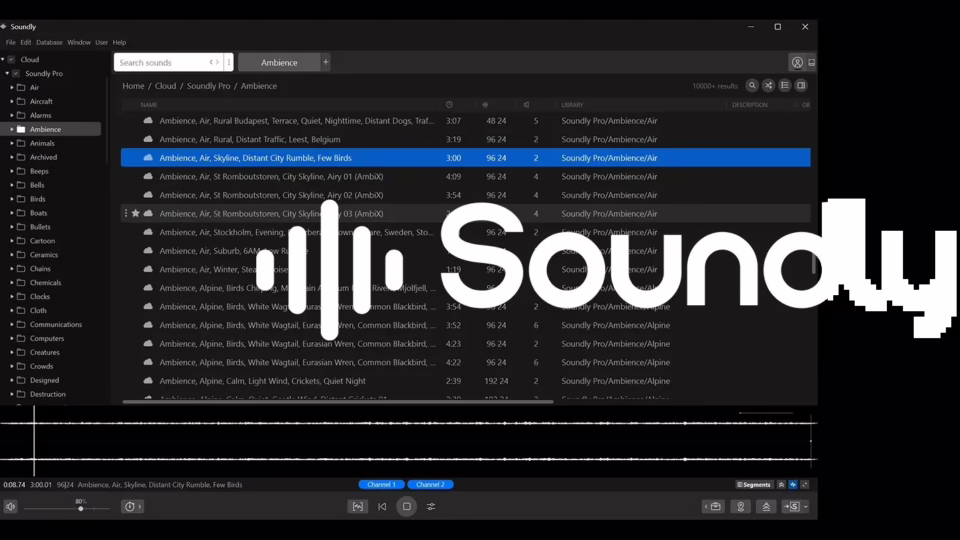
Task: Click the horizontal scrollbar under results
Action: [338, 402]
